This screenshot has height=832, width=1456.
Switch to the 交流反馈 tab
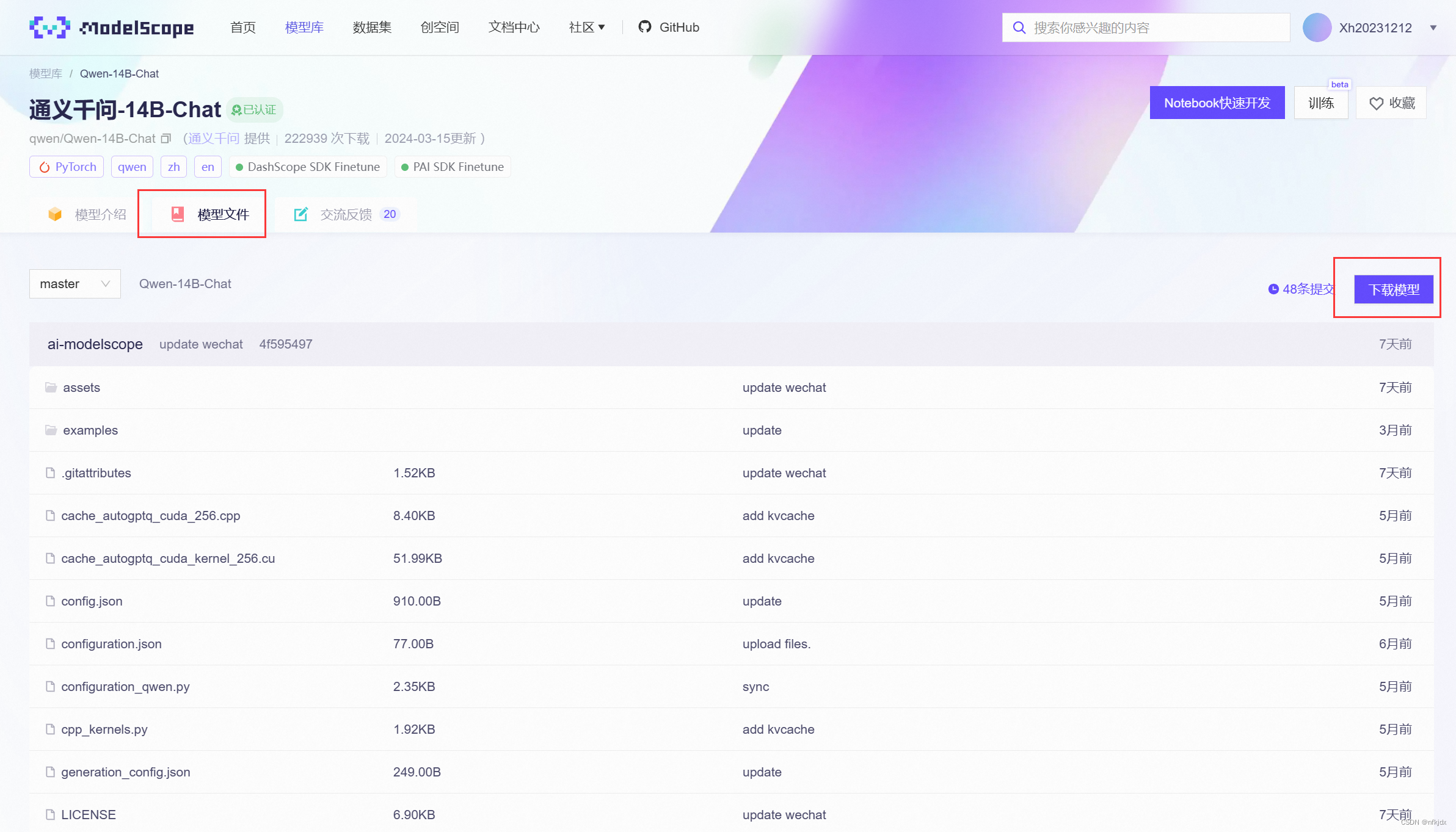[x=345, y=214]
